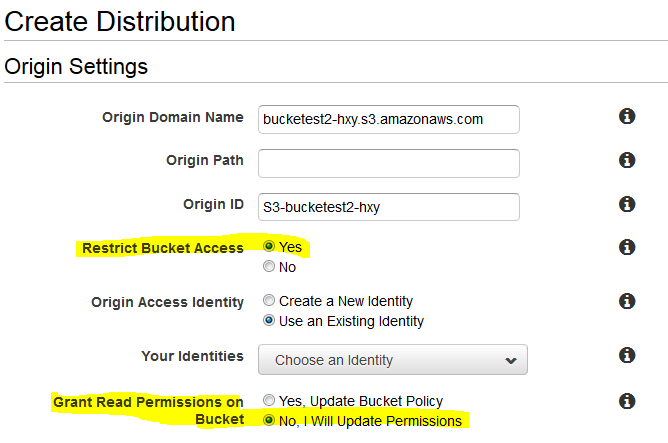Choose Create a New Identity option
The image size is (668, 443).
[269, 300]
